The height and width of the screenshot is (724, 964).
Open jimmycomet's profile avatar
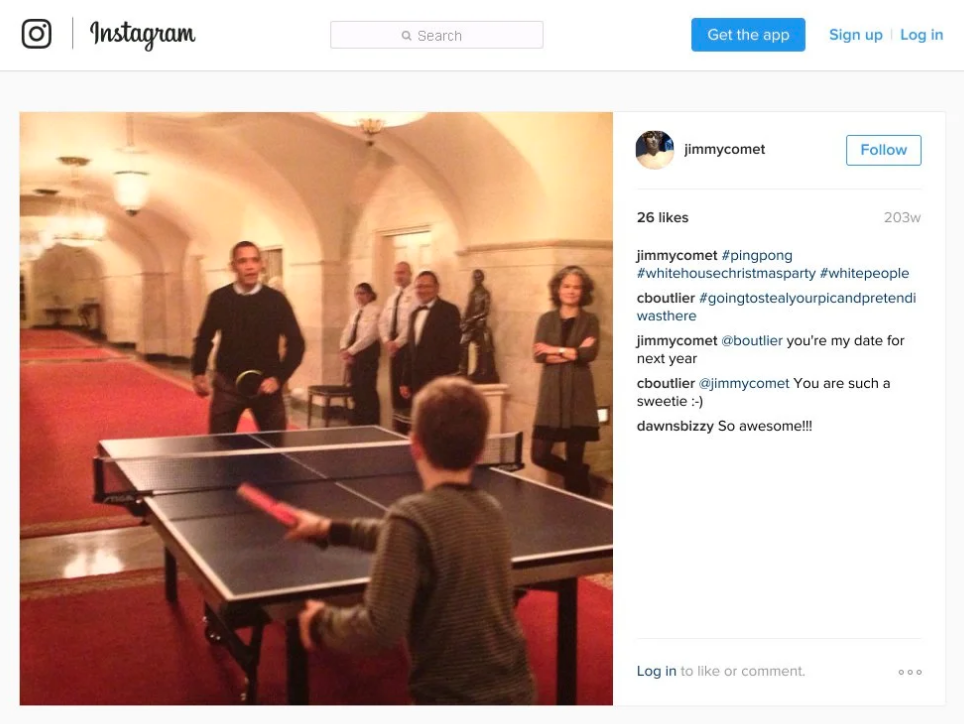pyautogui.click(x=655, y=149)
